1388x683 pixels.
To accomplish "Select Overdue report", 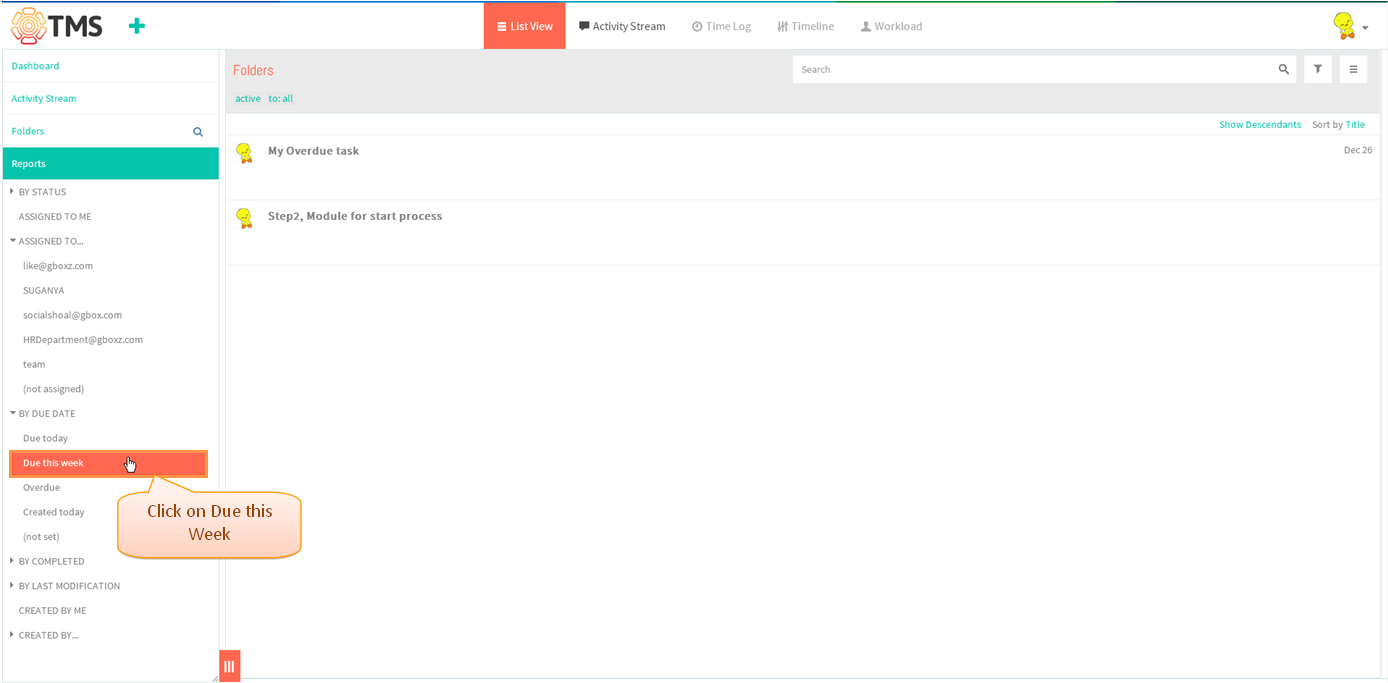I will pyautogui.click(x=41, y=488).
